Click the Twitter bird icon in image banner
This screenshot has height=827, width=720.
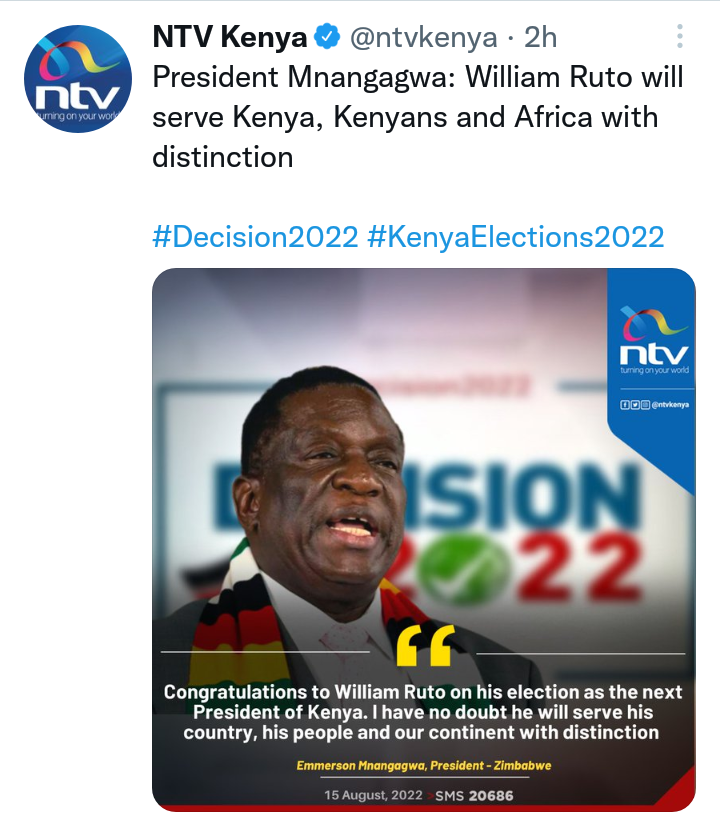[635, 405]
